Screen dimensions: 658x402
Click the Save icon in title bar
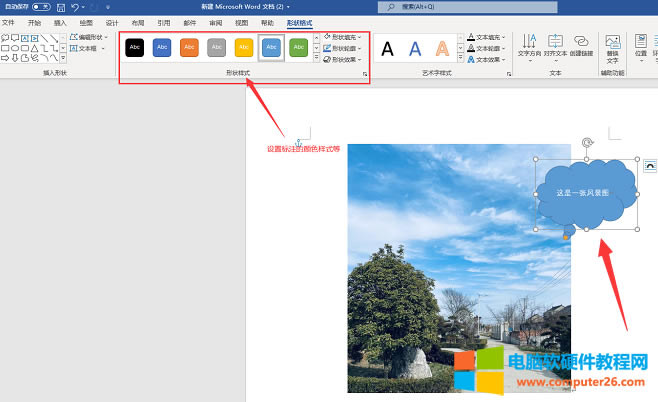59,7
